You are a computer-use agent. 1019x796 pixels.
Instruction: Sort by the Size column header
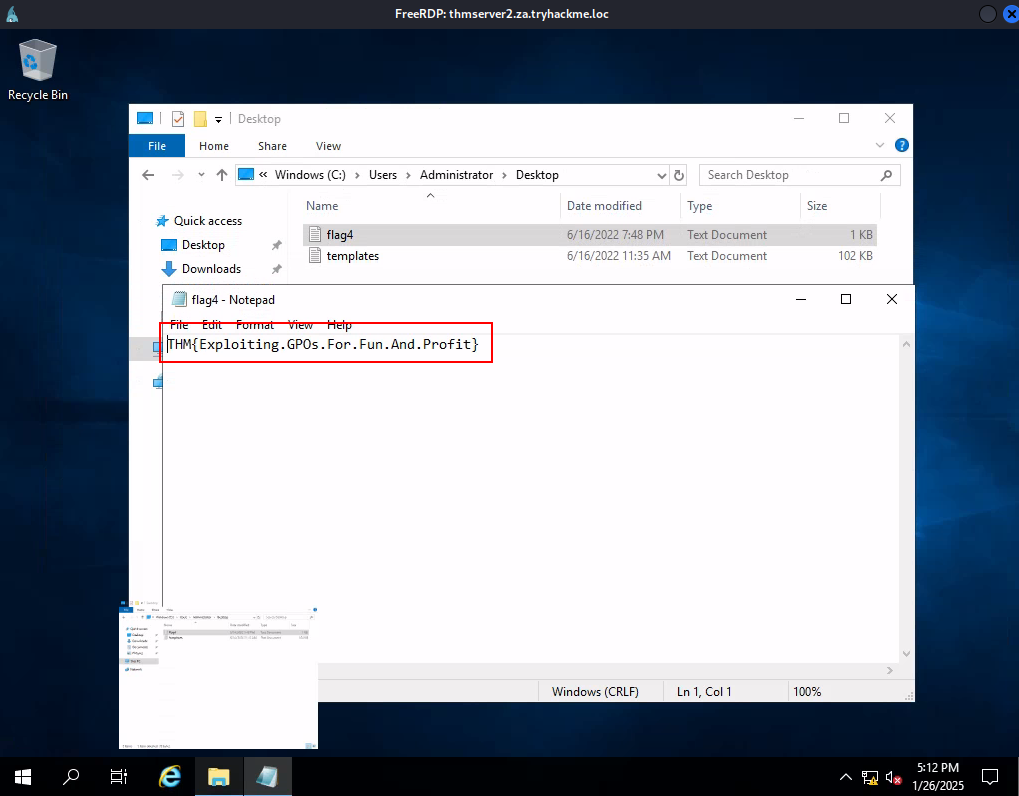pos(817,206)
